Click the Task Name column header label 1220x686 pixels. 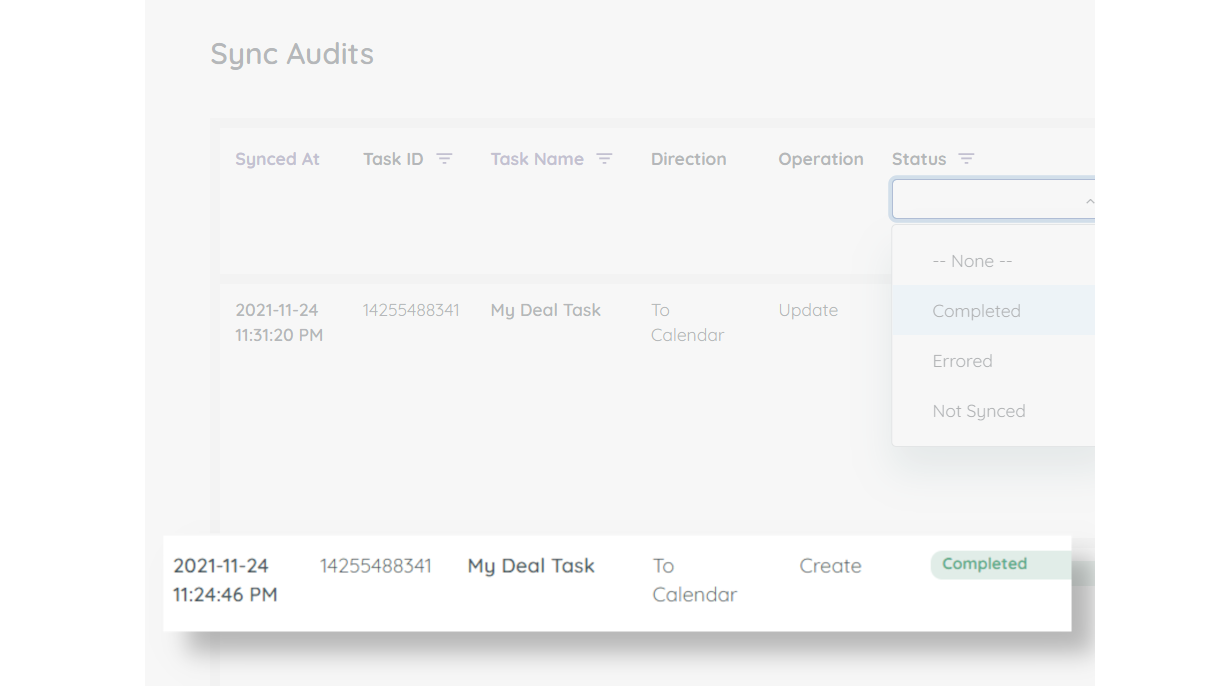coord(537,159)
